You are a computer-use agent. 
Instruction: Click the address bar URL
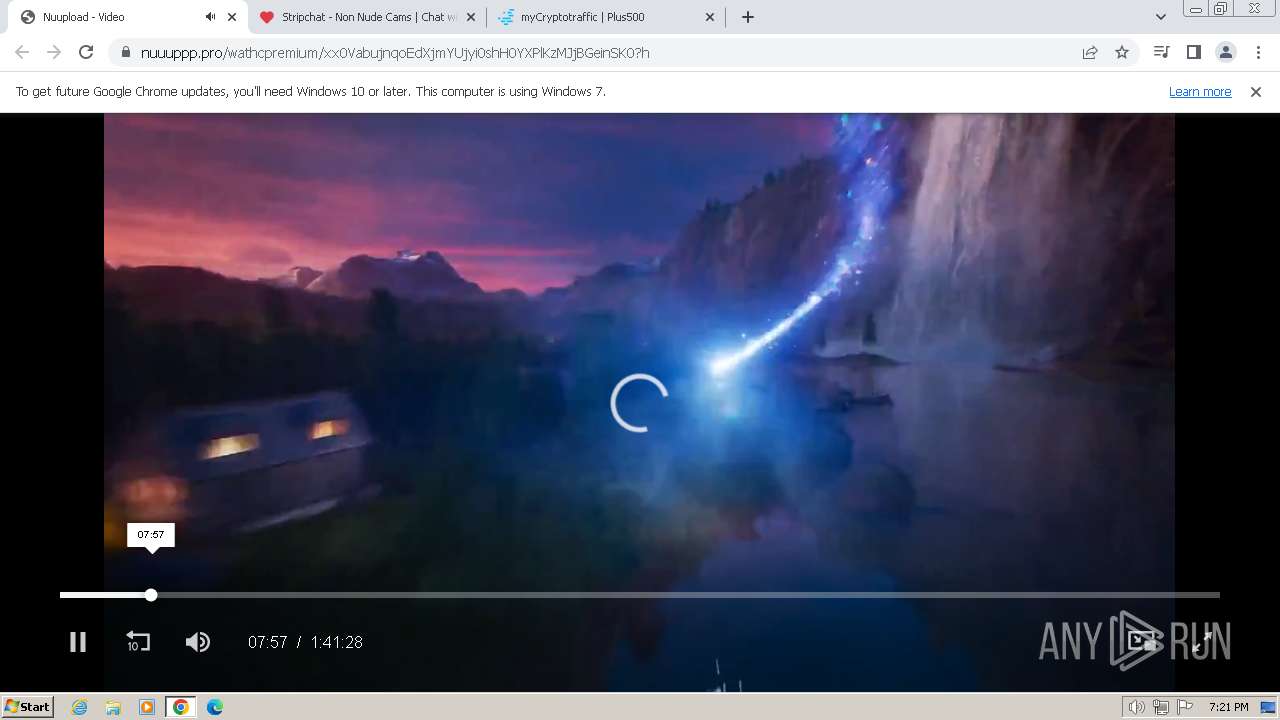click(395, 53)
